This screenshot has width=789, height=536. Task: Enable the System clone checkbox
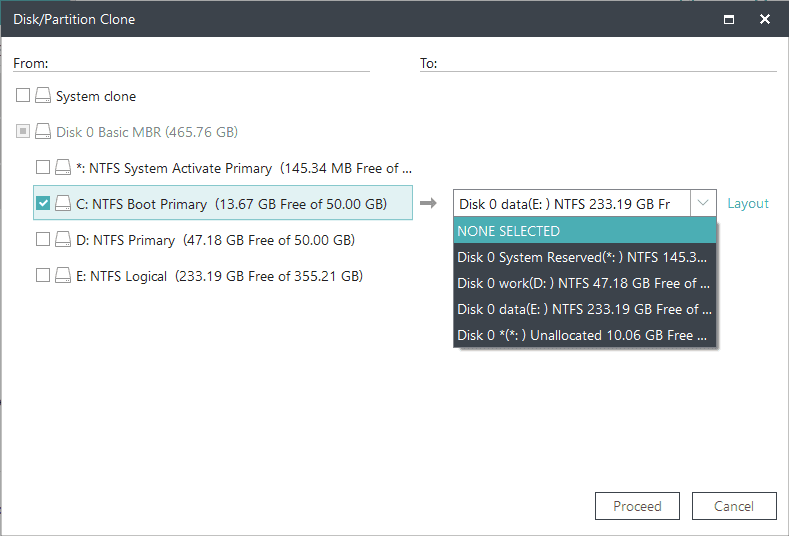pos(23,97)
